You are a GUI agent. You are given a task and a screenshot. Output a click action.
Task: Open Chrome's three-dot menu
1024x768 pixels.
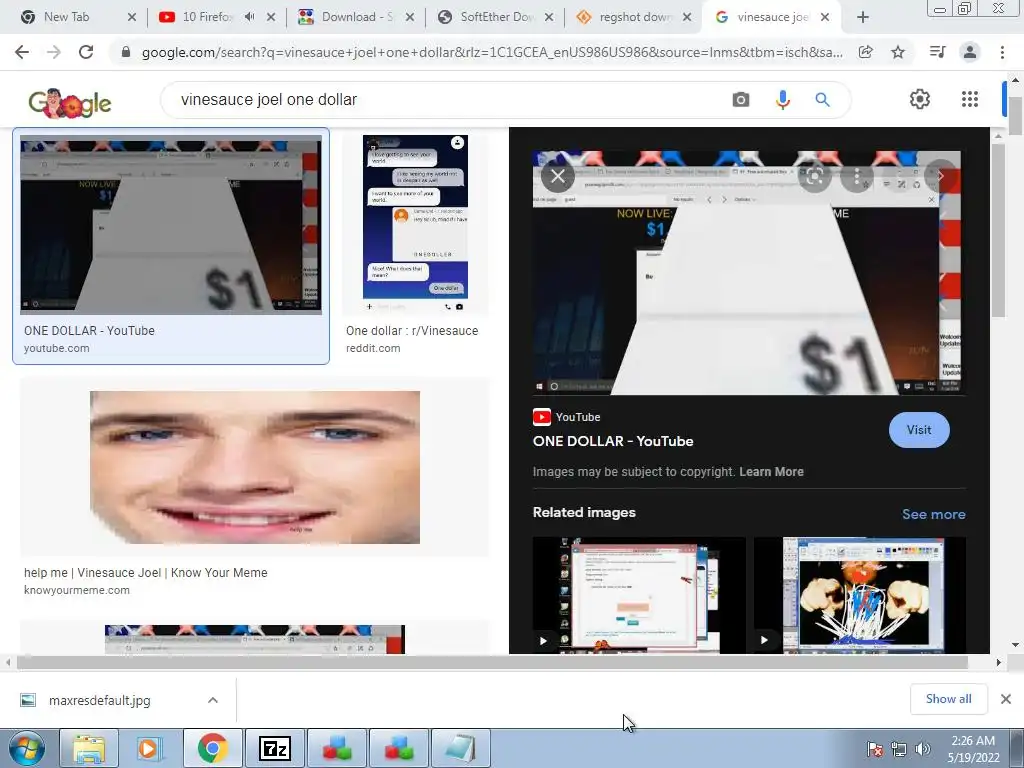pos(1002,52)
